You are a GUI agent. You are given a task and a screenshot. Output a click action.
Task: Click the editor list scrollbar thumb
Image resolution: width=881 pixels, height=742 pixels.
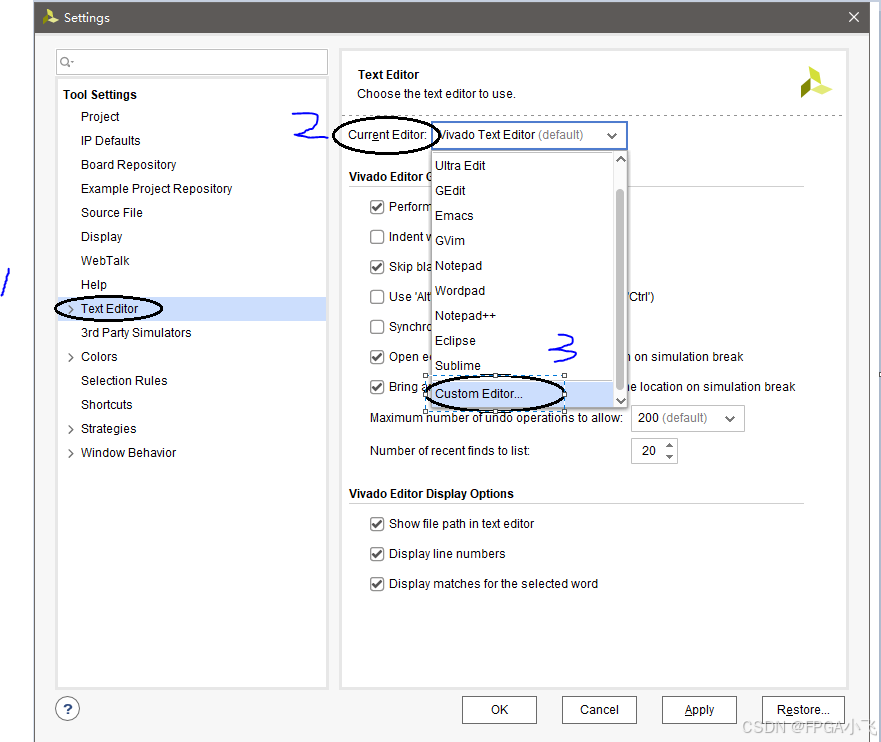(620, 289)
